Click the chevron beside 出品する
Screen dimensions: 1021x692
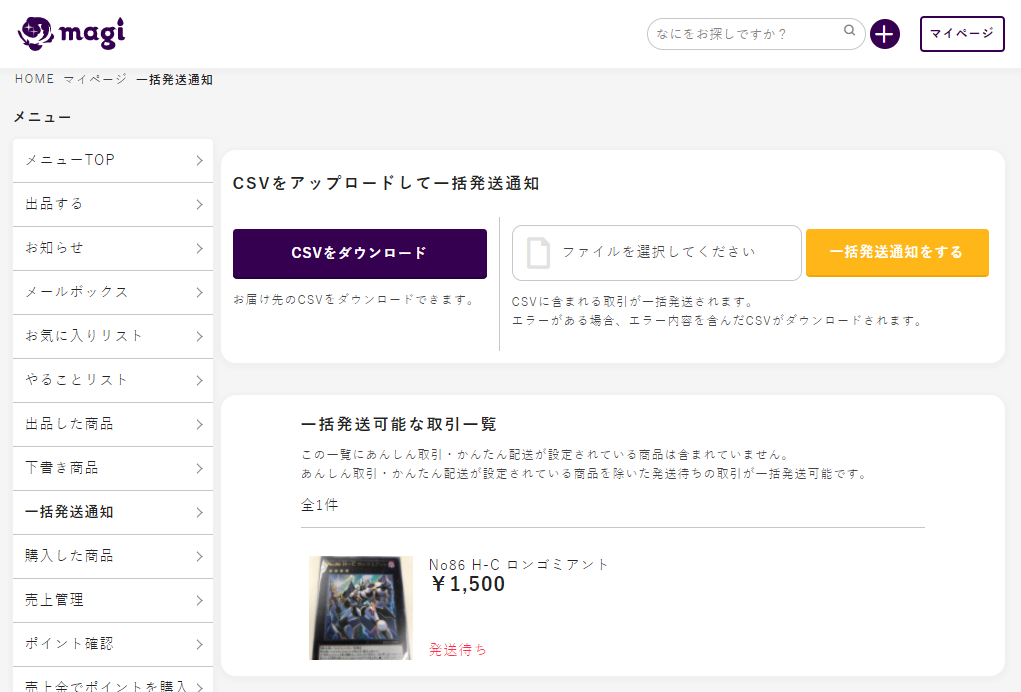199,205
